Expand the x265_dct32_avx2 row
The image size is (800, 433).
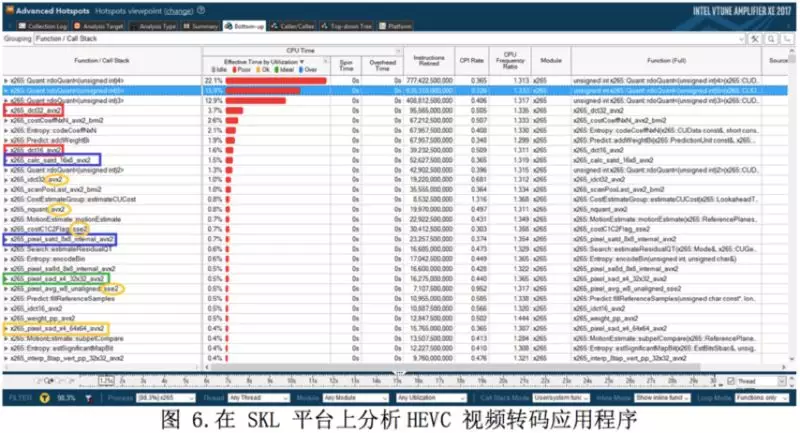[x=6, y=111]
